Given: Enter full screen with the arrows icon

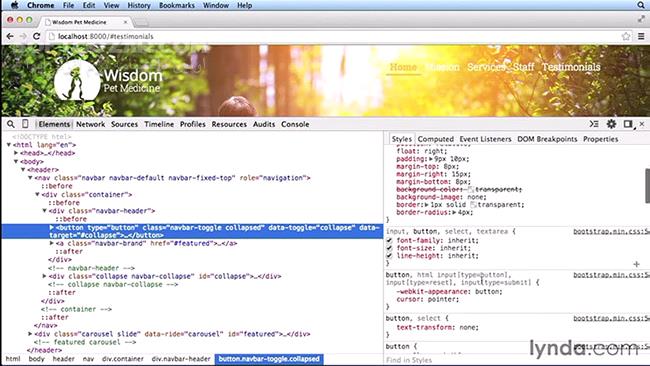Looking at the screenshot, I should [x=641, y=19].
